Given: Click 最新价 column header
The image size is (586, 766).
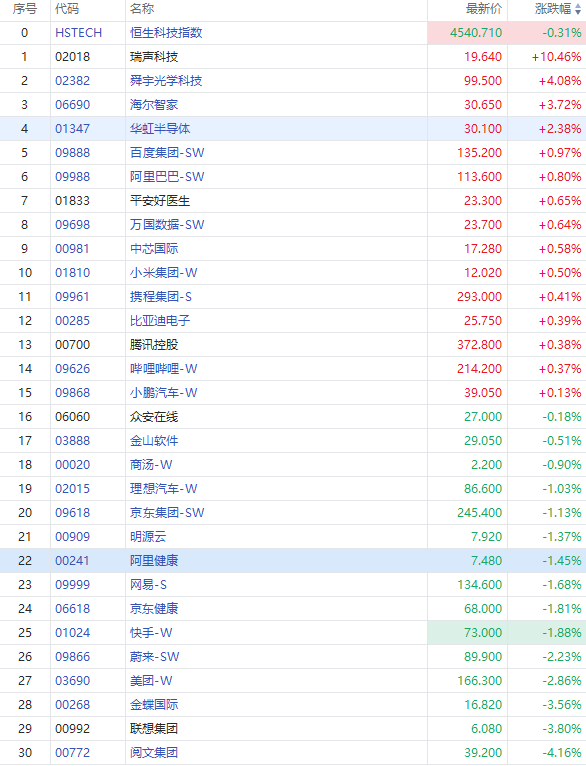Looking at the screenshot, I should (x=483, y=9).
